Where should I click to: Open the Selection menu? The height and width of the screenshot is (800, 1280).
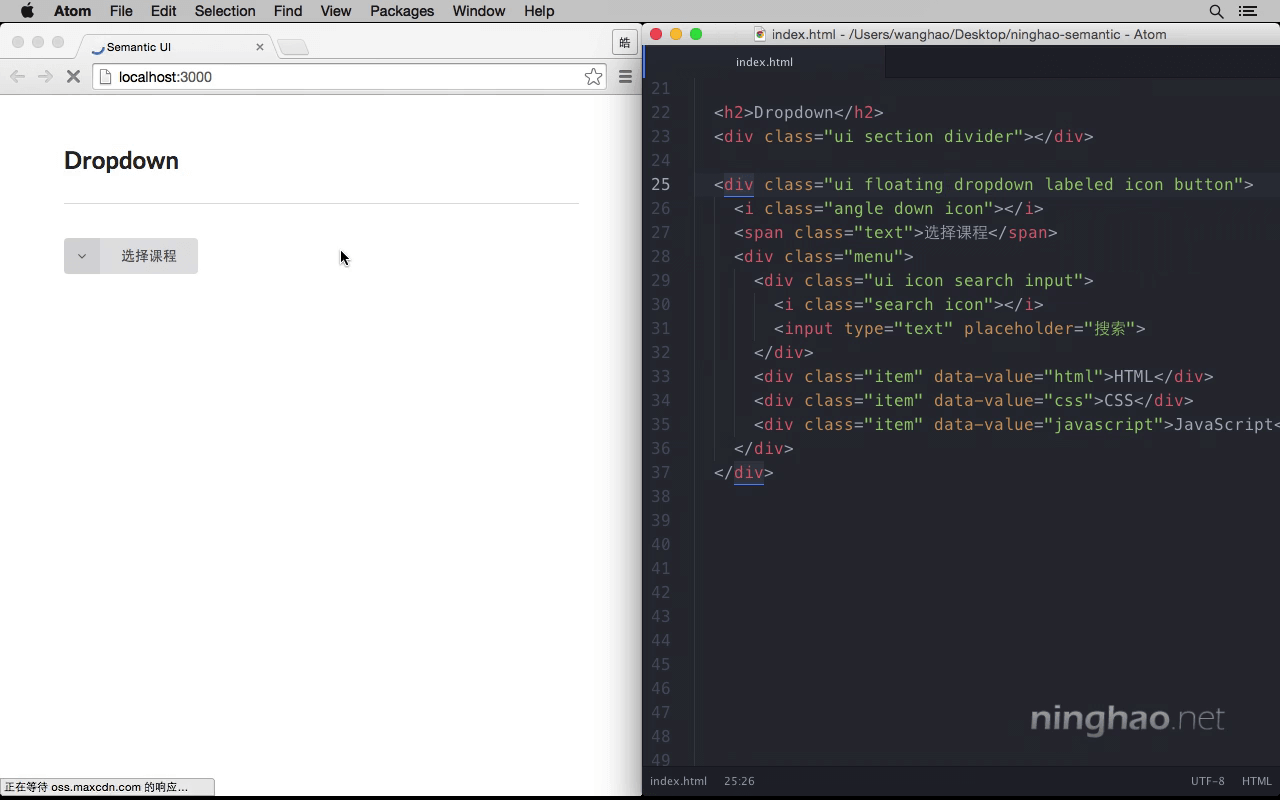(225, 11)
